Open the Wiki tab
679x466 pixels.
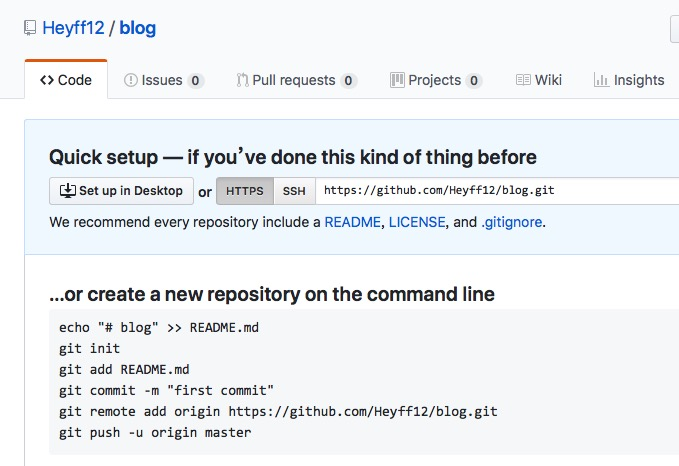click(548, 80)
